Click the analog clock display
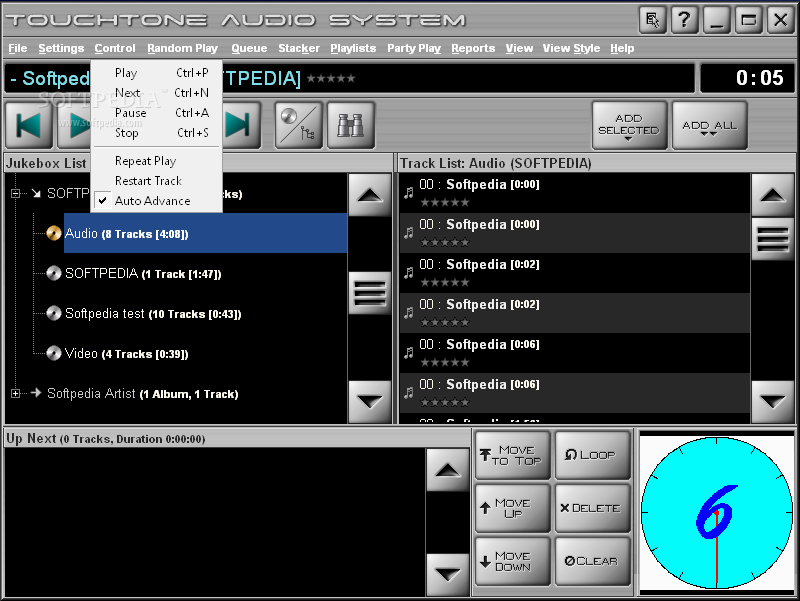Screen dimensions: 800x601 coord(717,512)
